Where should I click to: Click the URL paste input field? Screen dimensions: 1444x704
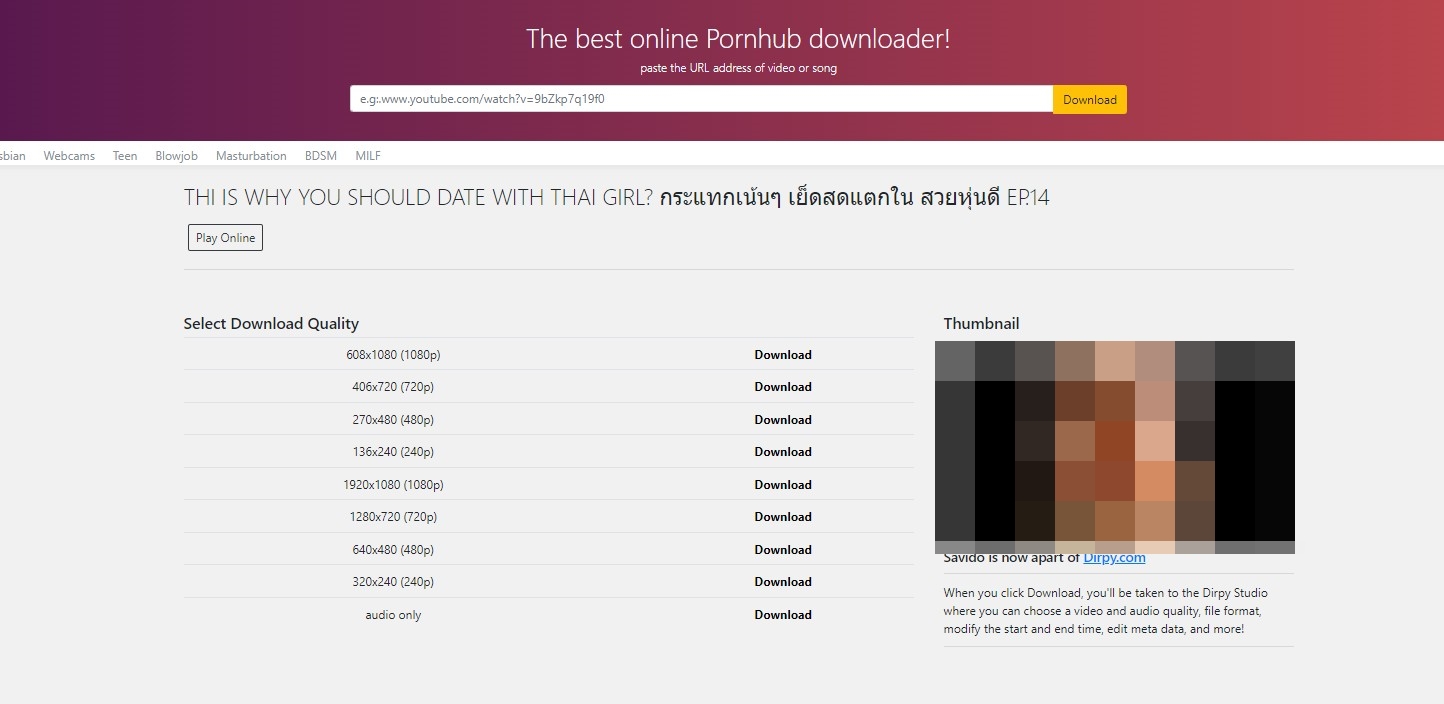701,99
